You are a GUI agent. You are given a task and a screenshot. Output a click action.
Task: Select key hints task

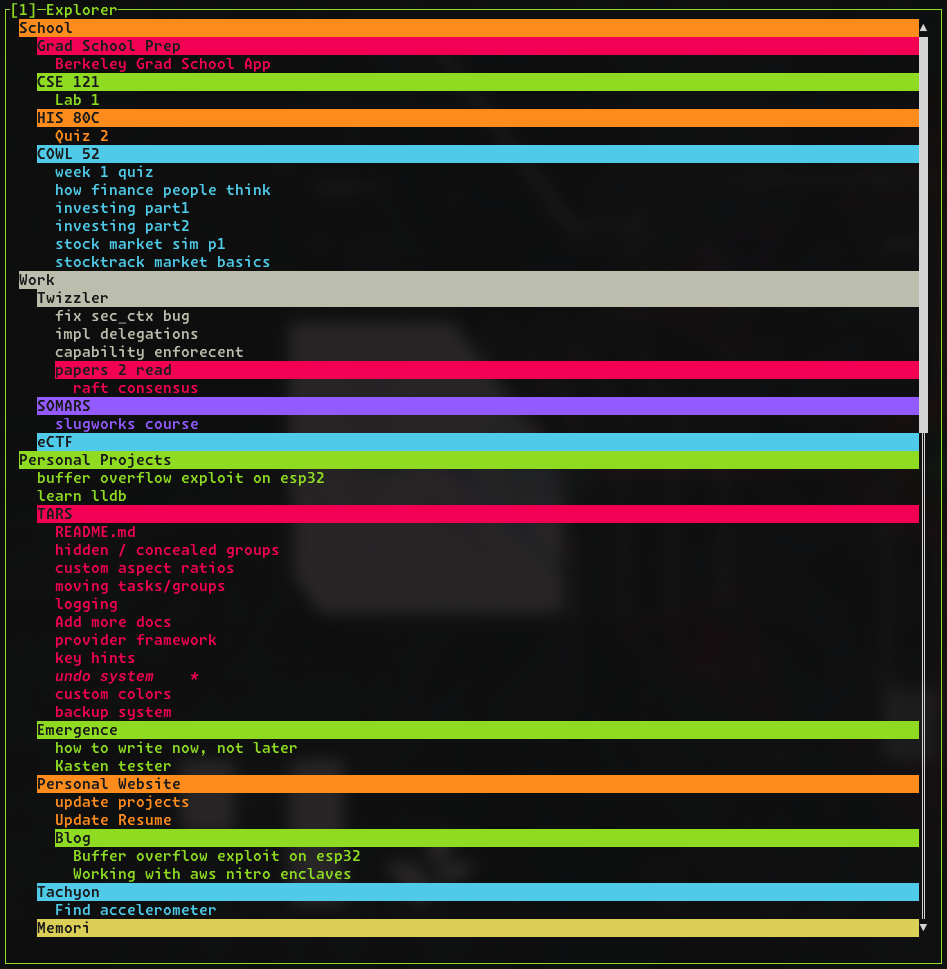(95, 658)
